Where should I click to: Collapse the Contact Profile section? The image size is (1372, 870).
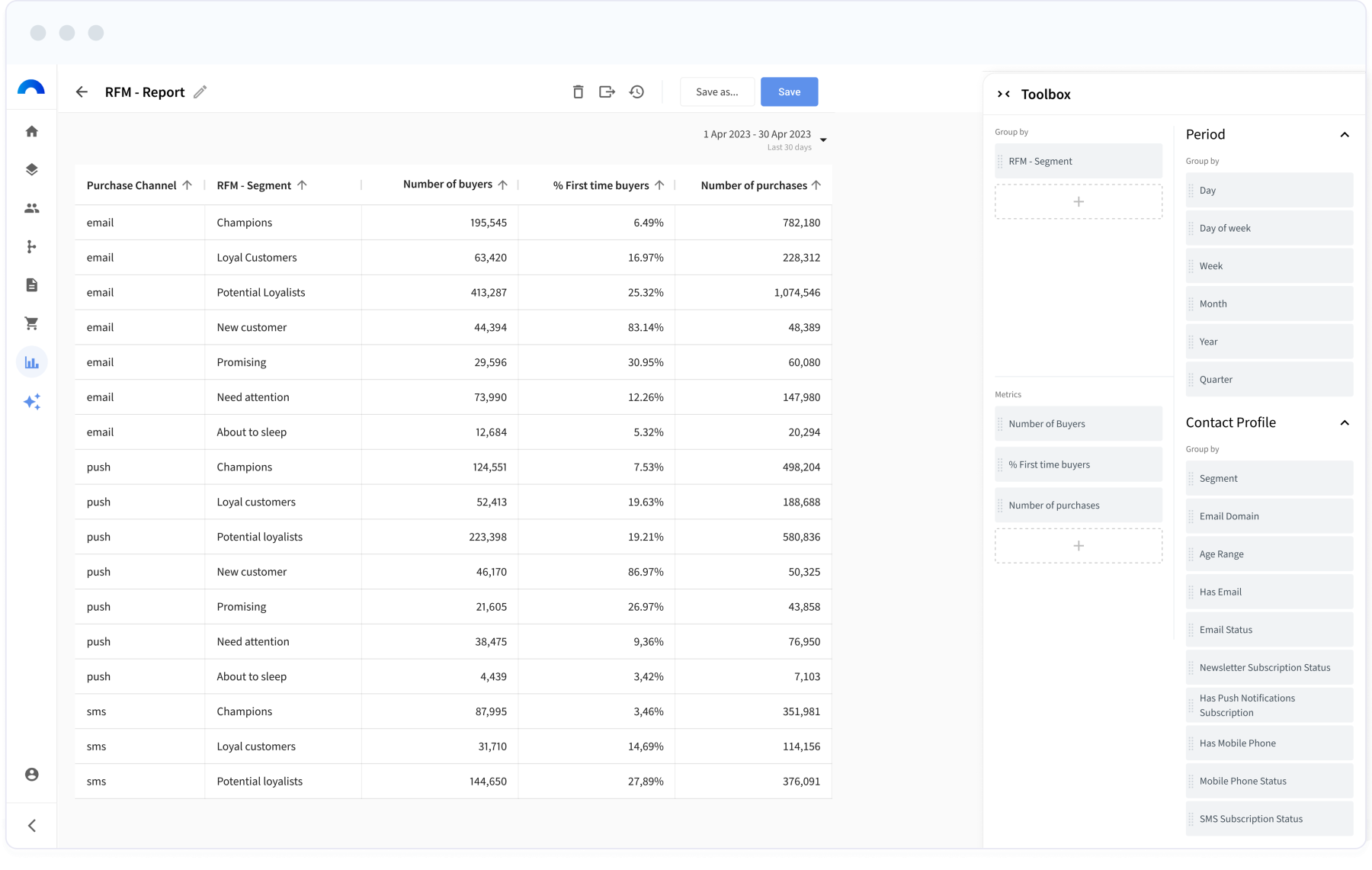point(1345,423)
